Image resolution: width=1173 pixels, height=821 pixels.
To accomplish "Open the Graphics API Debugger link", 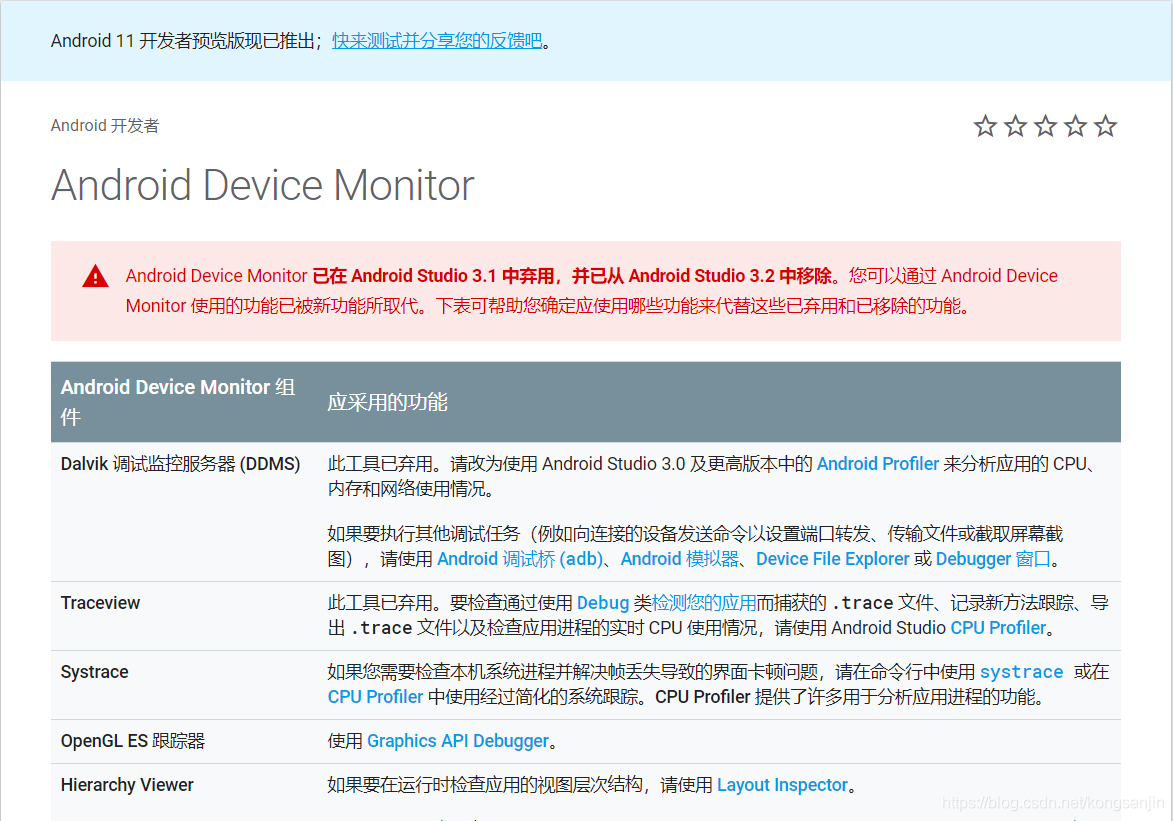I will pyautogui.click(x=458, y=741).
